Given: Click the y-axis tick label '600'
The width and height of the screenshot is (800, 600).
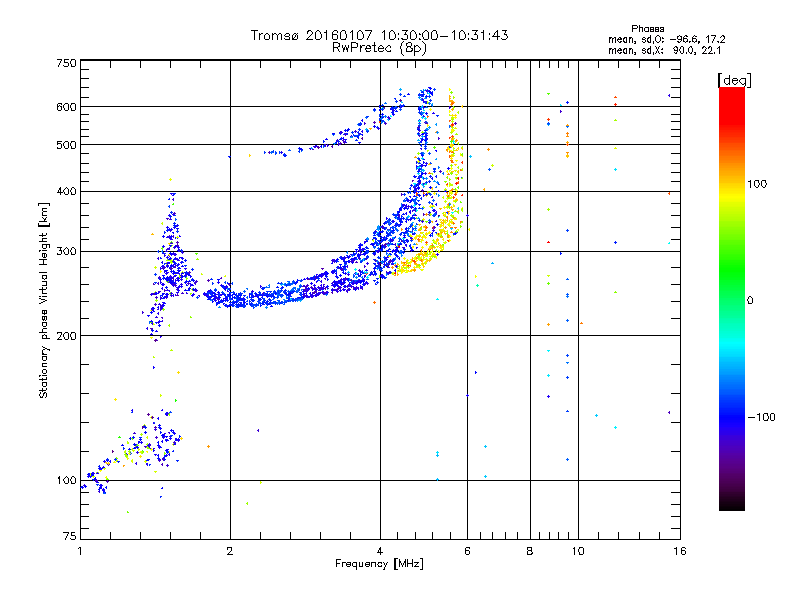Looking at the screenshot, I should tap(67, 107).
